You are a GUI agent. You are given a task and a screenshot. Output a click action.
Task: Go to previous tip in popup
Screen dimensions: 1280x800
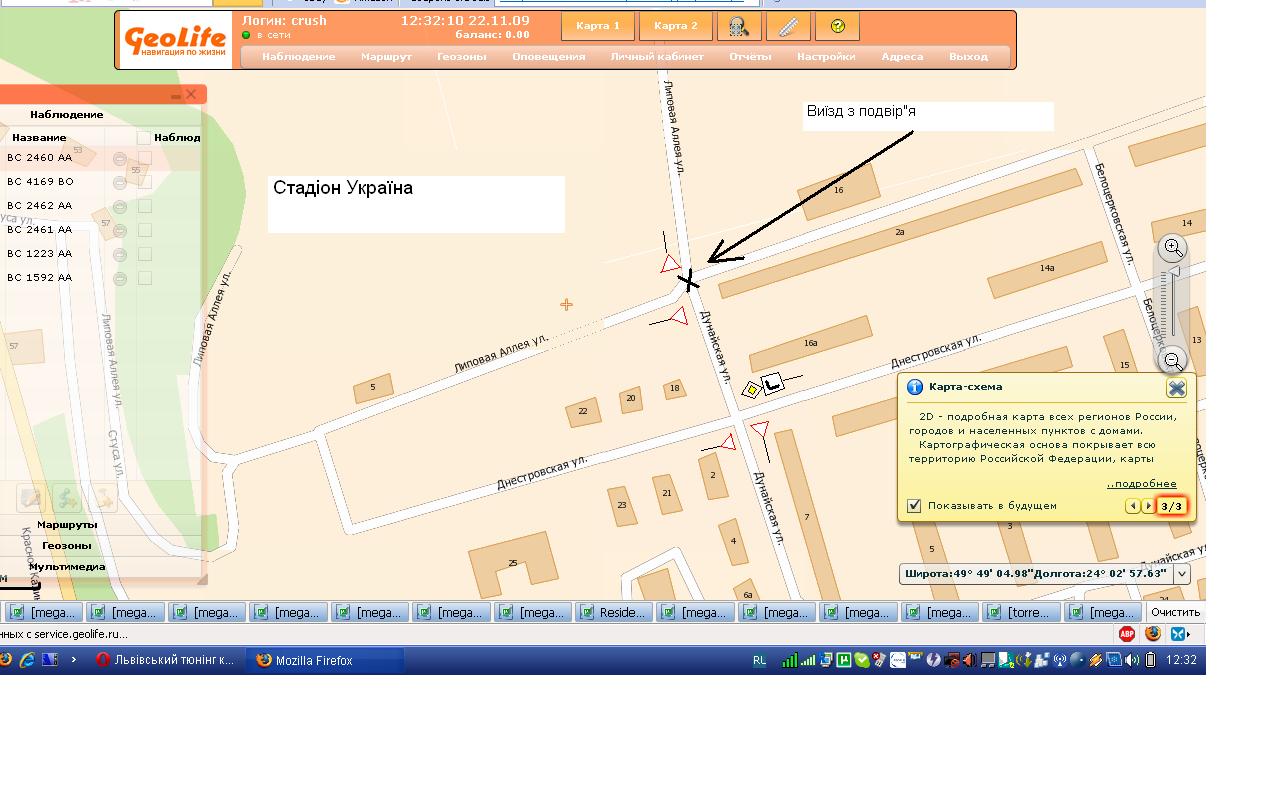(1132, 506)
